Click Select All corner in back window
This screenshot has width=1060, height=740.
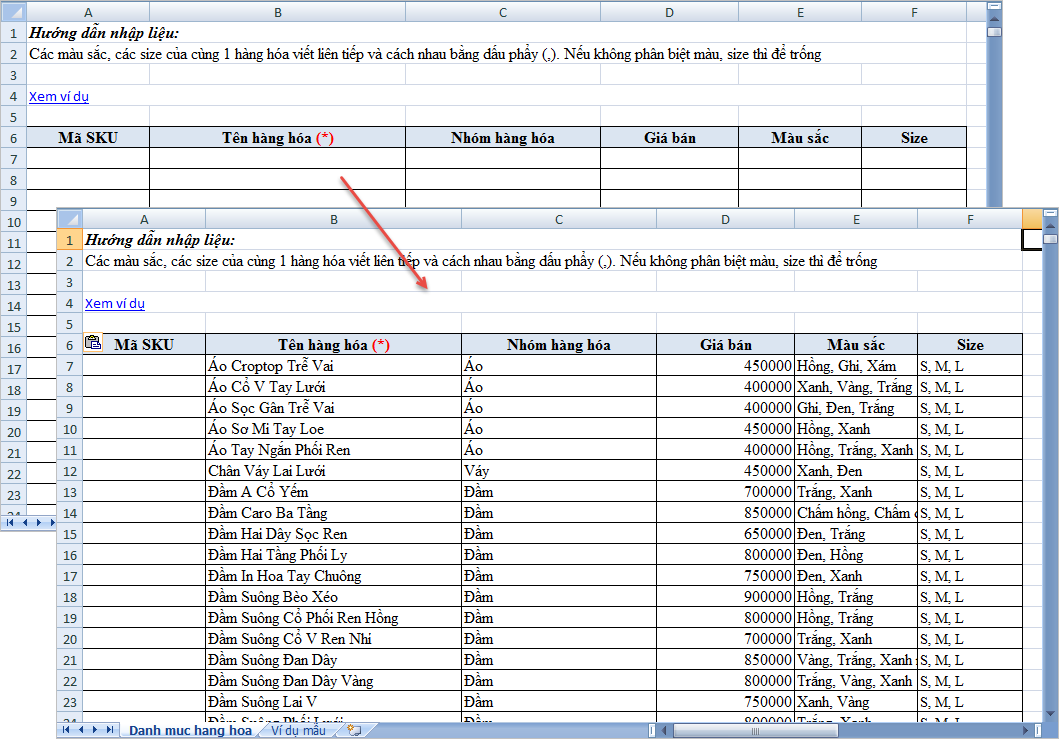[14, 11]
